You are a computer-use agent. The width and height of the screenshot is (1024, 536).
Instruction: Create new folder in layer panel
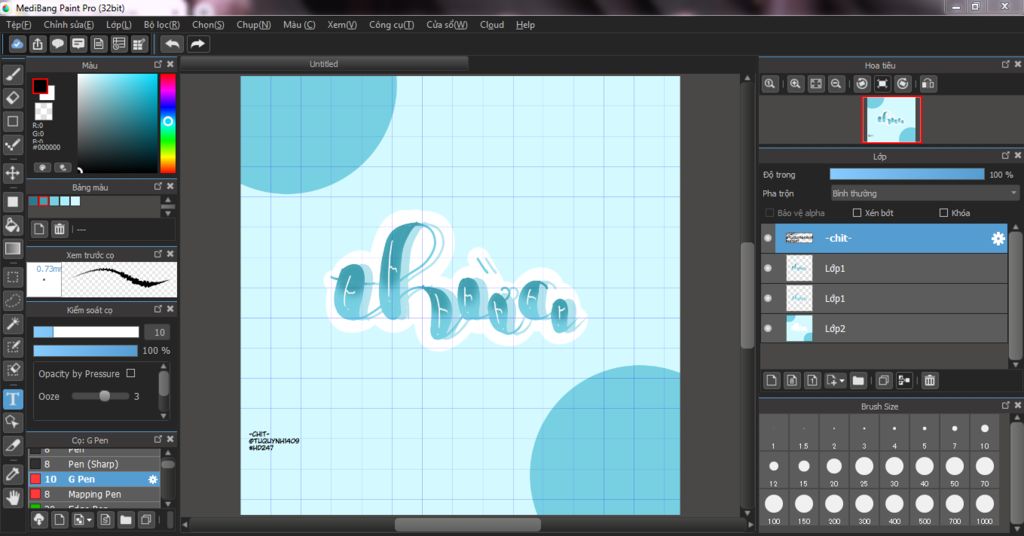tap(858, 380)
